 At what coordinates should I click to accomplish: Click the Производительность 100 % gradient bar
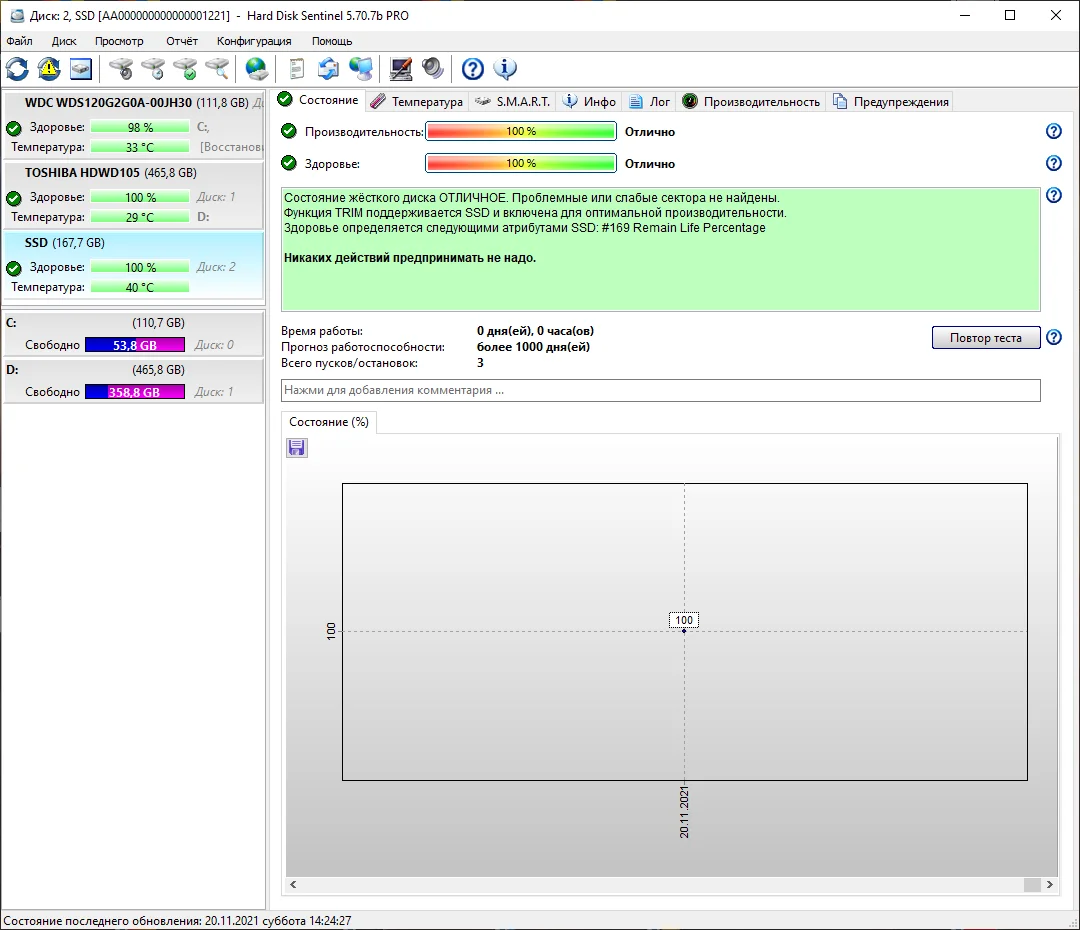521,131
